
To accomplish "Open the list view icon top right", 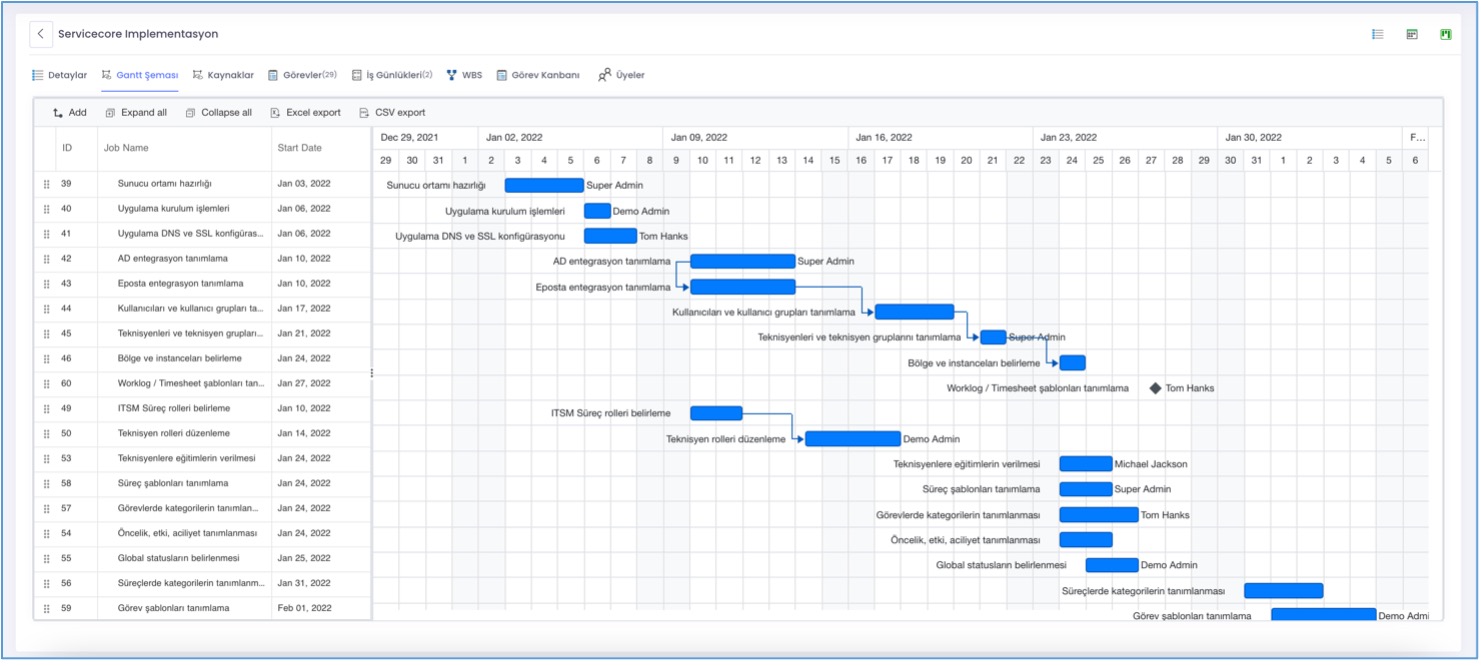I will point(1378,33).
